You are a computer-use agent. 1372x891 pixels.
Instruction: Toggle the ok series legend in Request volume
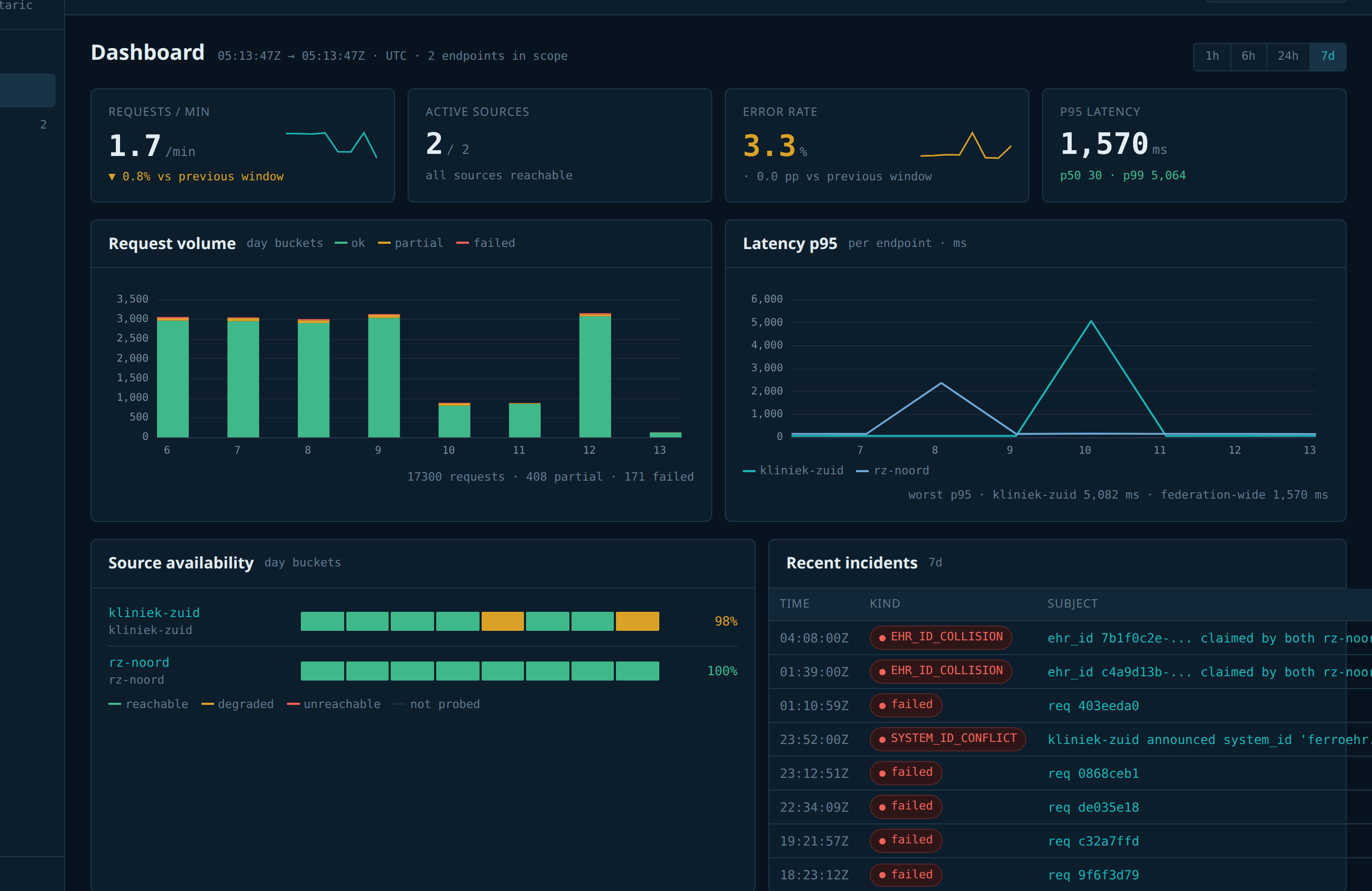(350, 243)
